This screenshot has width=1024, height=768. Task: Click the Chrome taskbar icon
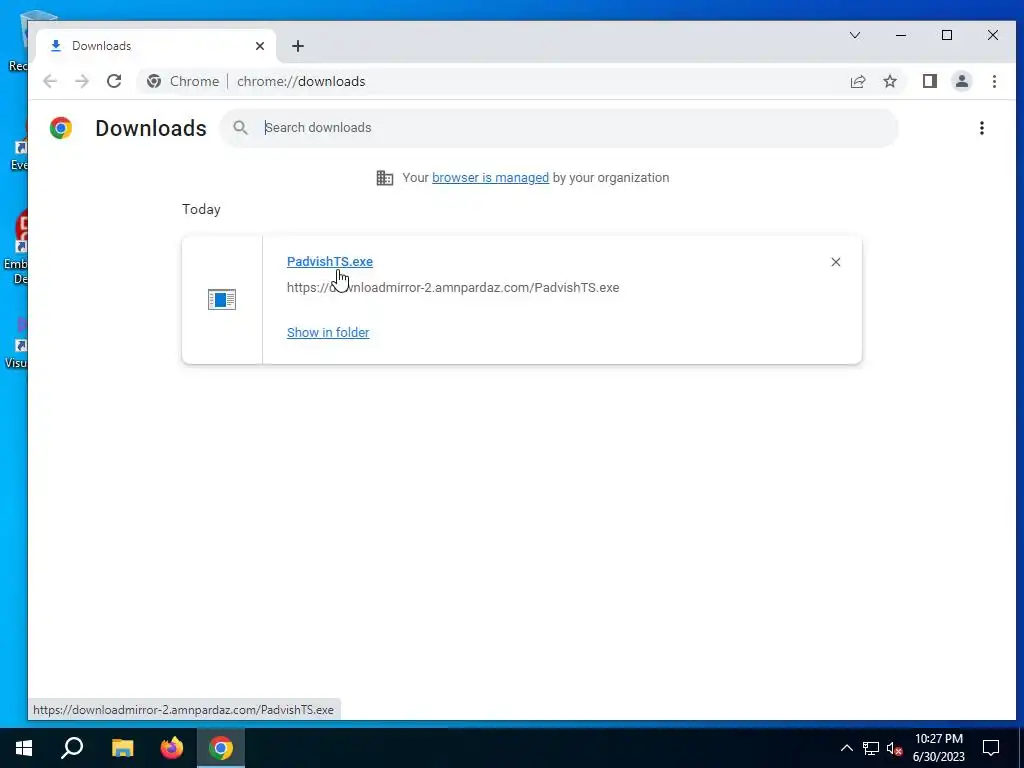221,748
